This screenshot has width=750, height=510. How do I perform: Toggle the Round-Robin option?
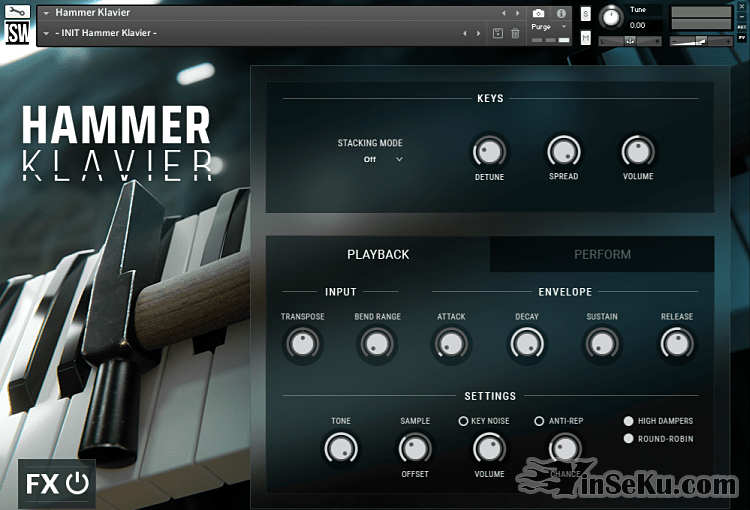click(628, 439)
